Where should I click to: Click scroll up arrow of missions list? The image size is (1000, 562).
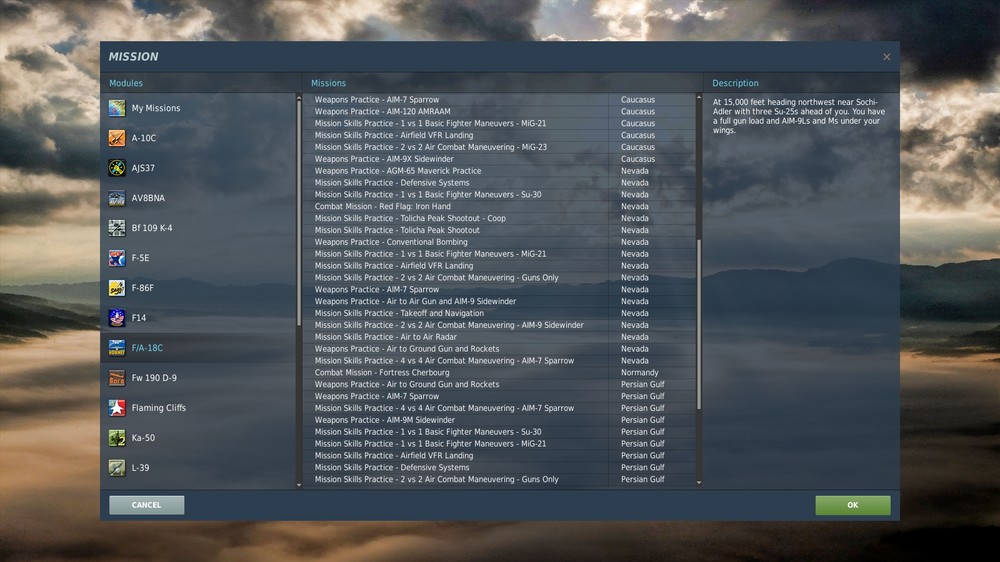click(699, 97)
